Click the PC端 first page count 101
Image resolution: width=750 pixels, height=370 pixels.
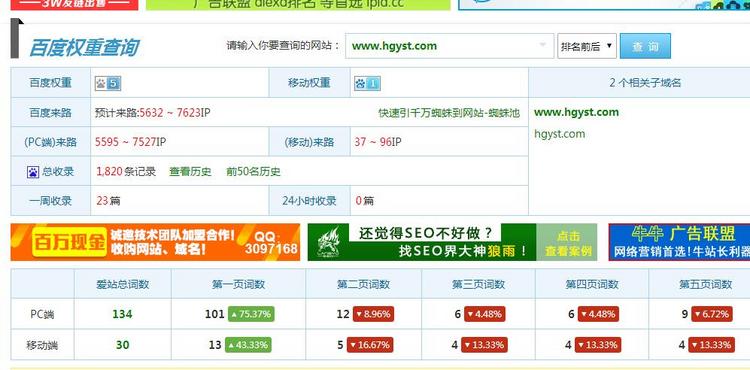tap(214, 314)
